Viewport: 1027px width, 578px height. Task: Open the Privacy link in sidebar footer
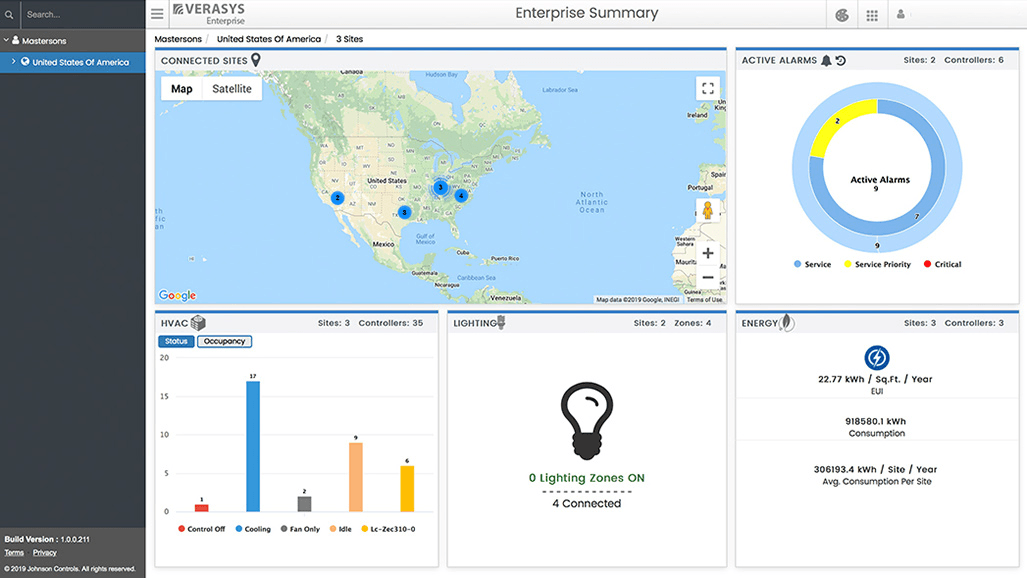[x=45, y=552]
